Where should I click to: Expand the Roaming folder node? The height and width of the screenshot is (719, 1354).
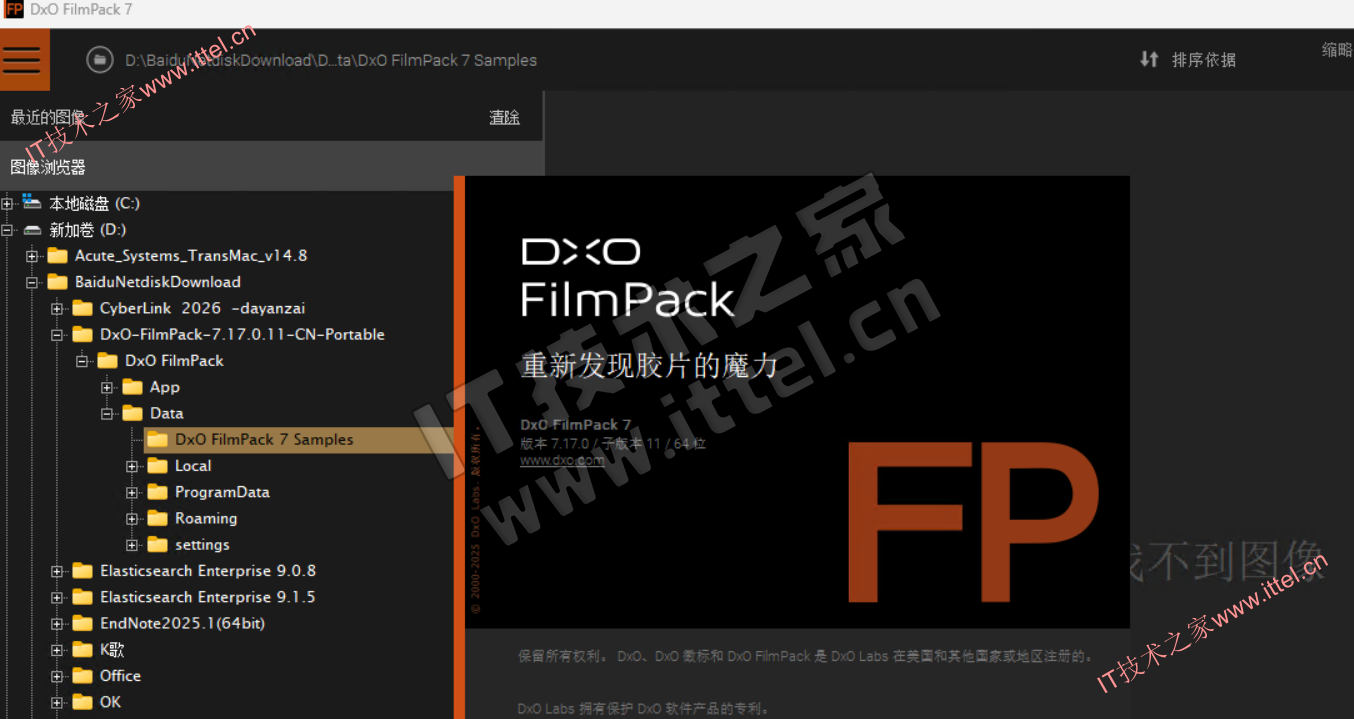pos(133,519)
